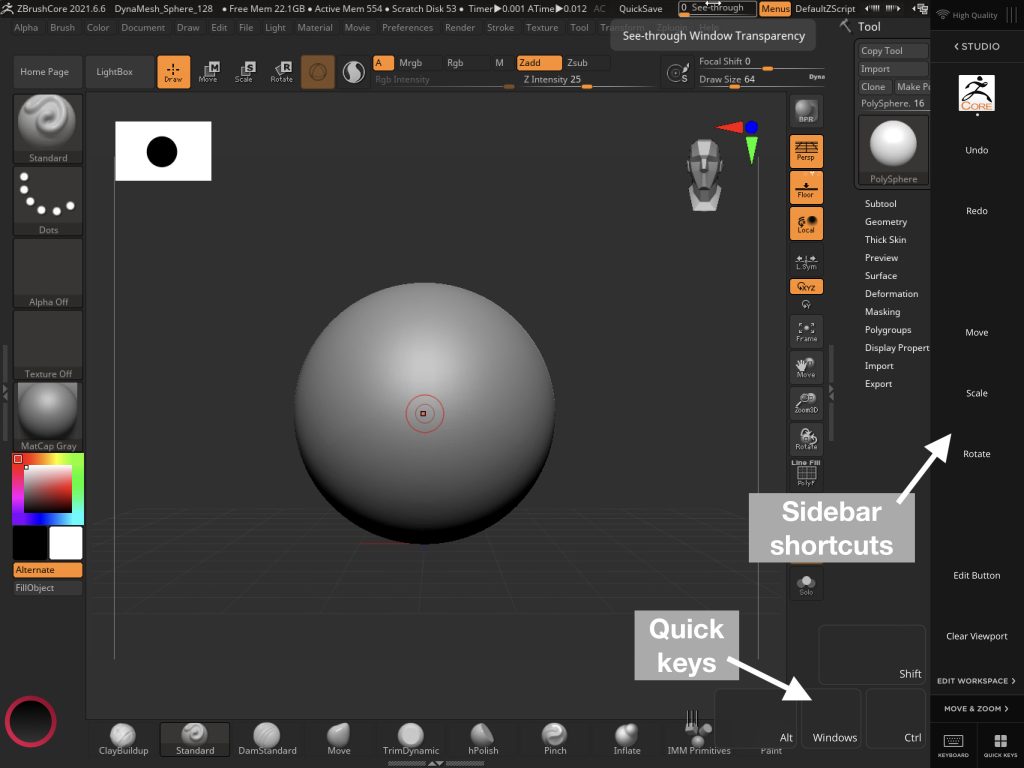Toggle Persp perspective view

805,151
